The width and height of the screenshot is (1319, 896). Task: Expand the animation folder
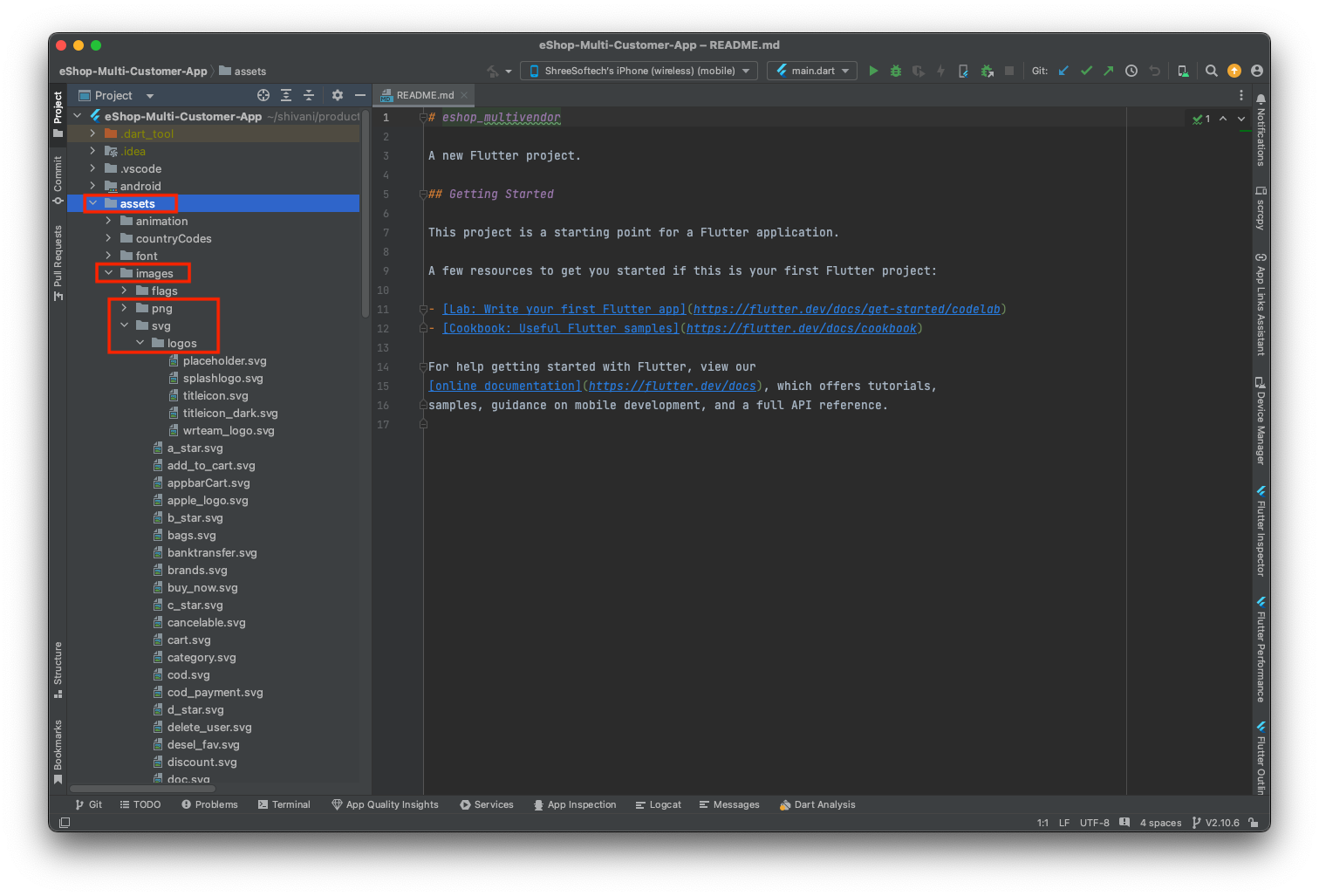click(108, 221)
